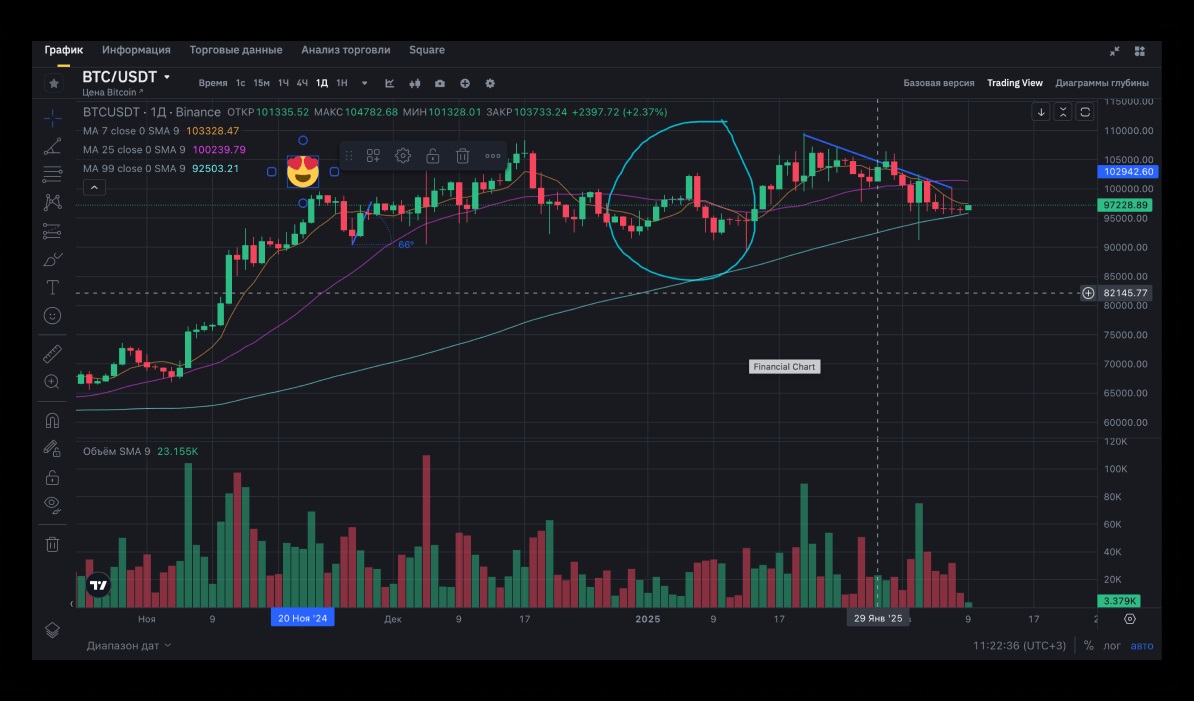
Task: Click the plus circle in top toolbar
Action: 465,84
